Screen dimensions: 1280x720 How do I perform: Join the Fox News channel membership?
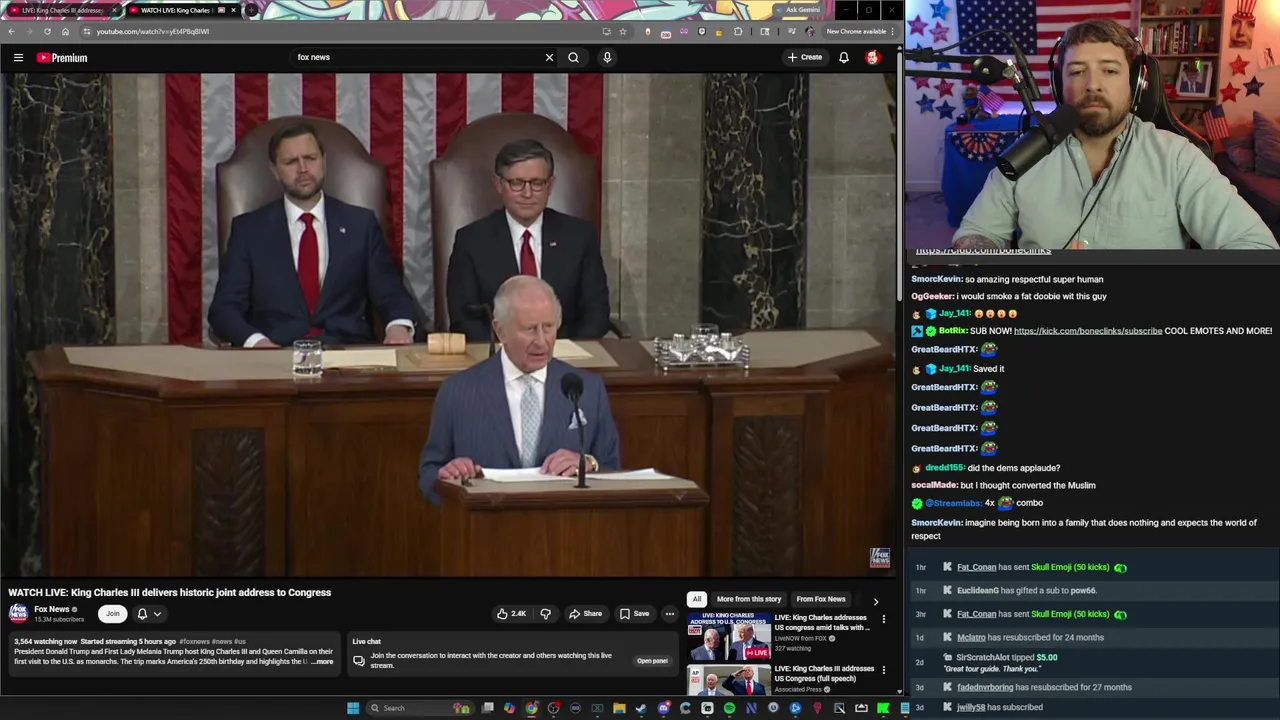click(113, 614)
